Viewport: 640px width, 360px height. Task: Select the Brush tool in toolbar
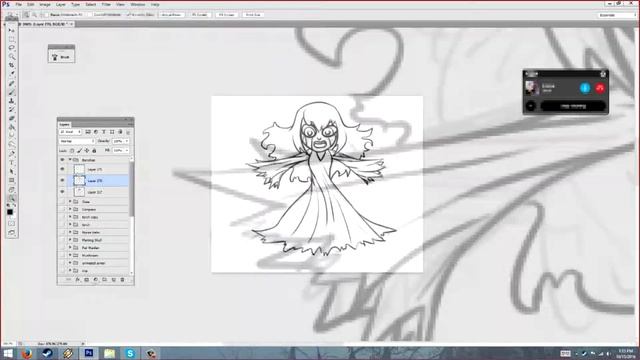click(11, 92)
